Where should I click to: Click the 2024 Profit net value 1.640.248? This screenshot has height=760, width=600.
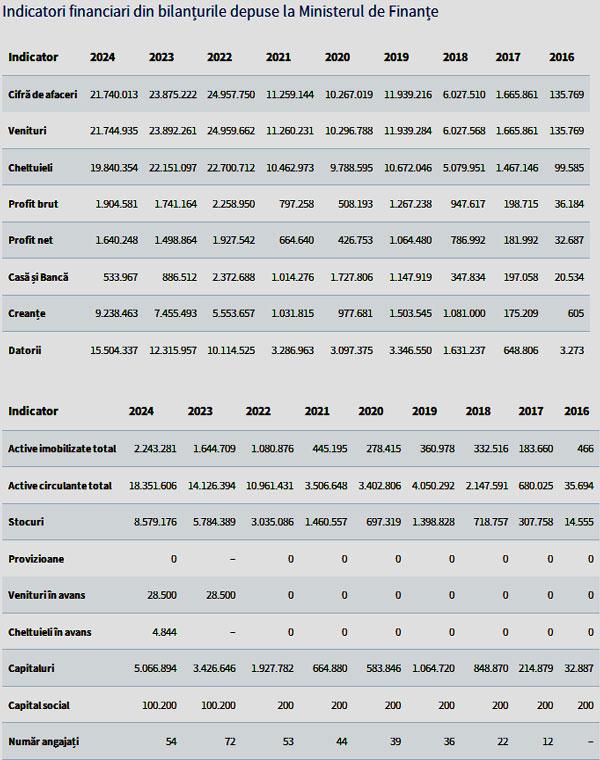coord(116,240)
